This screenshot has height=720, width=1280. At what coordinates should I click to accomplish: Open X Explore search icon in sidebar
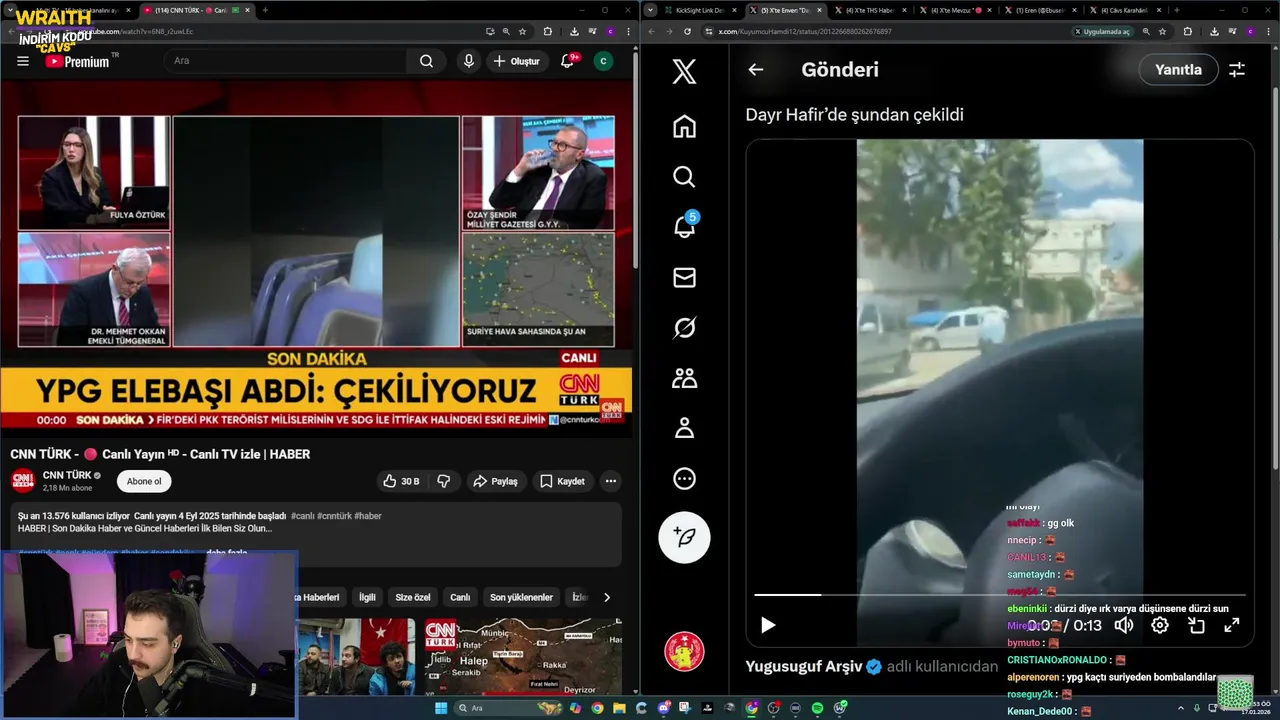click(x=684, y=177)
